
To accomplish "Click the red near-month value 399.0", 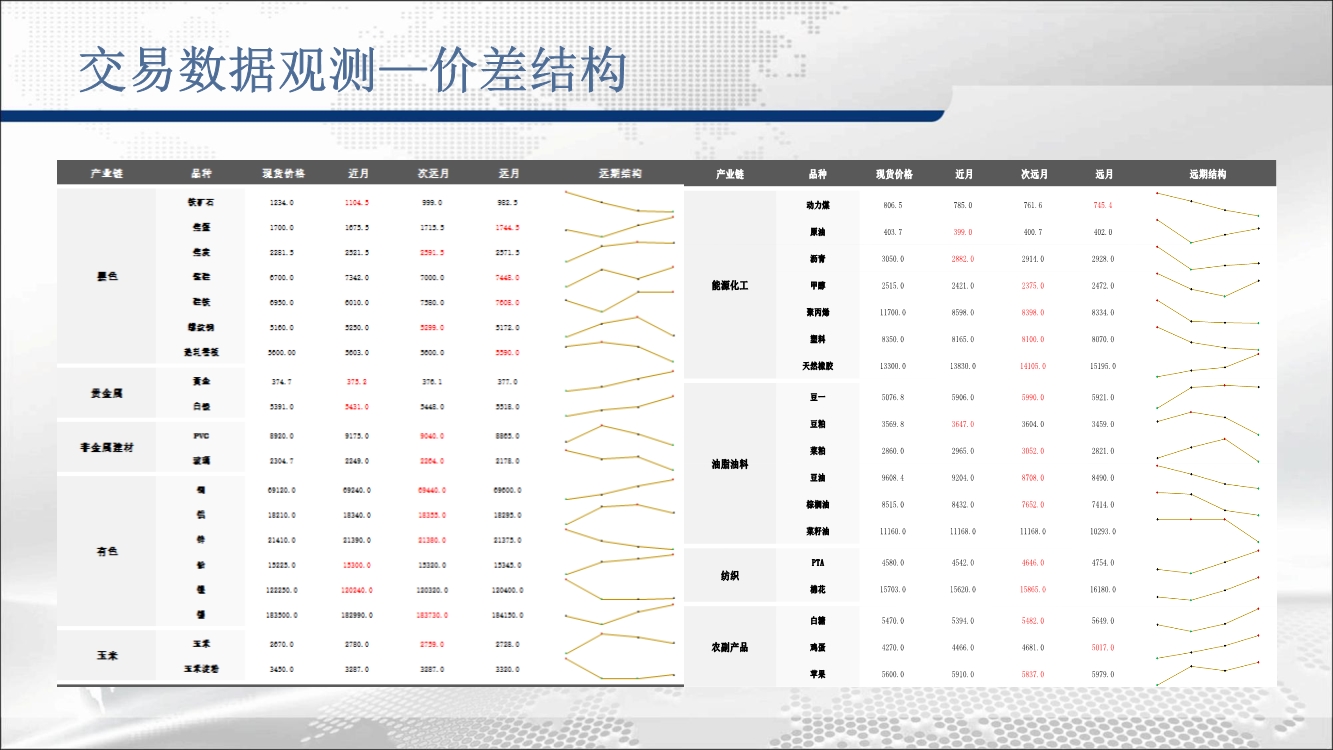I will click(963, 232).
